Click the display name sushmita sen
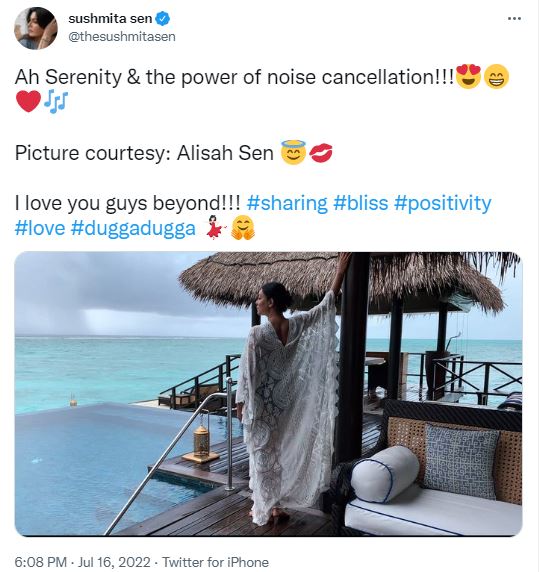The width and height of the screenshot is (540, 572). click(110, 18)
